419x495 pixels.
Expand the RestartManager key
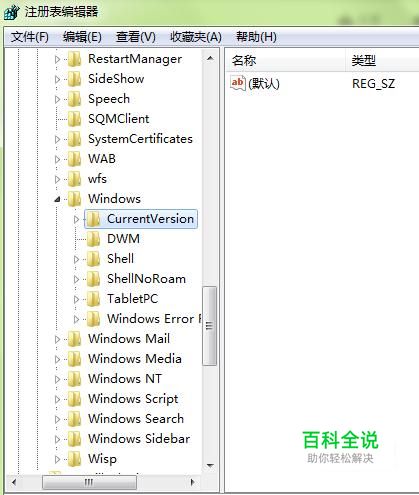(x=57, y=60)
